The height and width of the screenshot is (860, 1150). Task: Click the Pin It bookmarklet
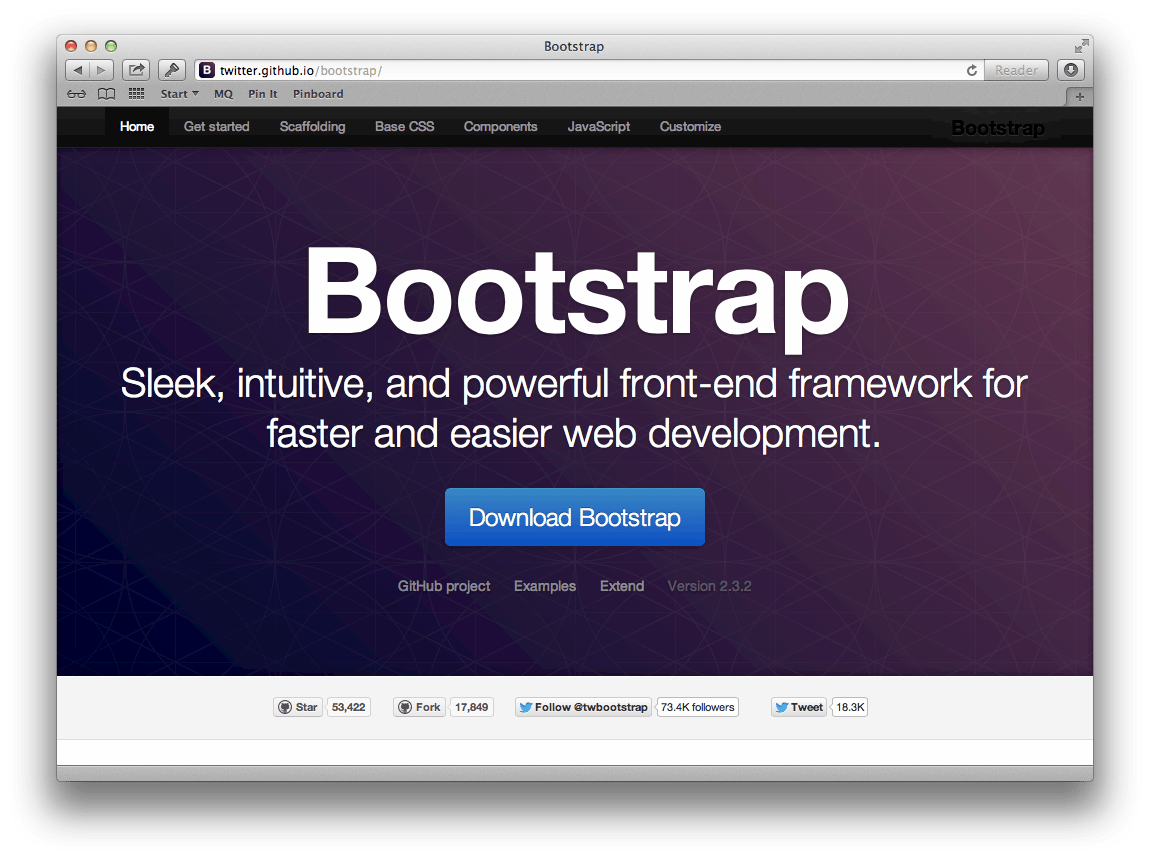[263, 94]
